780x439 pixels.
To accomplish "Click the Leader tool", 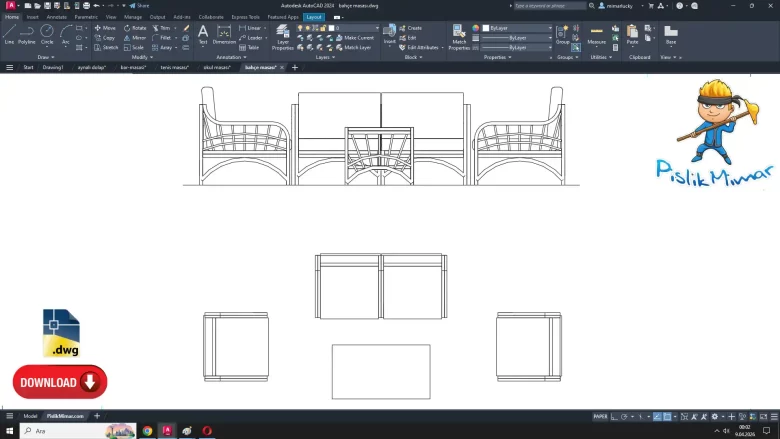I will coord(251,38).
